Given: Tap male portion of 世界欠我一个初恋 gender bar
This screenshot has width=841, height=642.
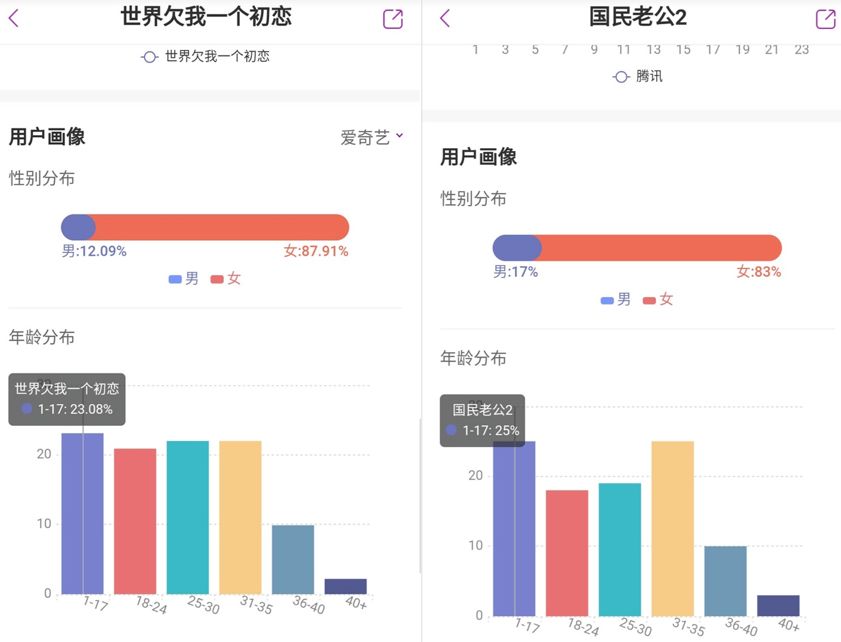Looking at the screenshot, I should tap(78, 227).
